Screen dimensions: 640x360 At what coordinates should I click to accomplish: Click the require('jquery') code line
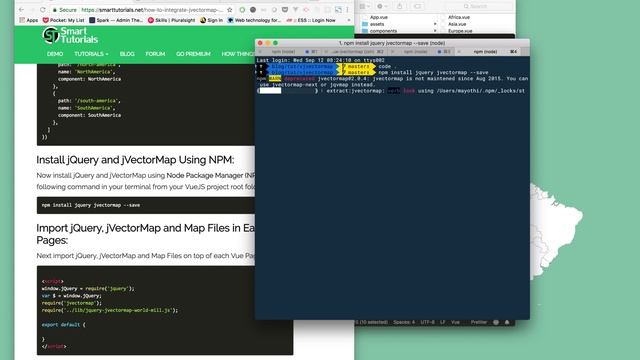click(88, 289)
